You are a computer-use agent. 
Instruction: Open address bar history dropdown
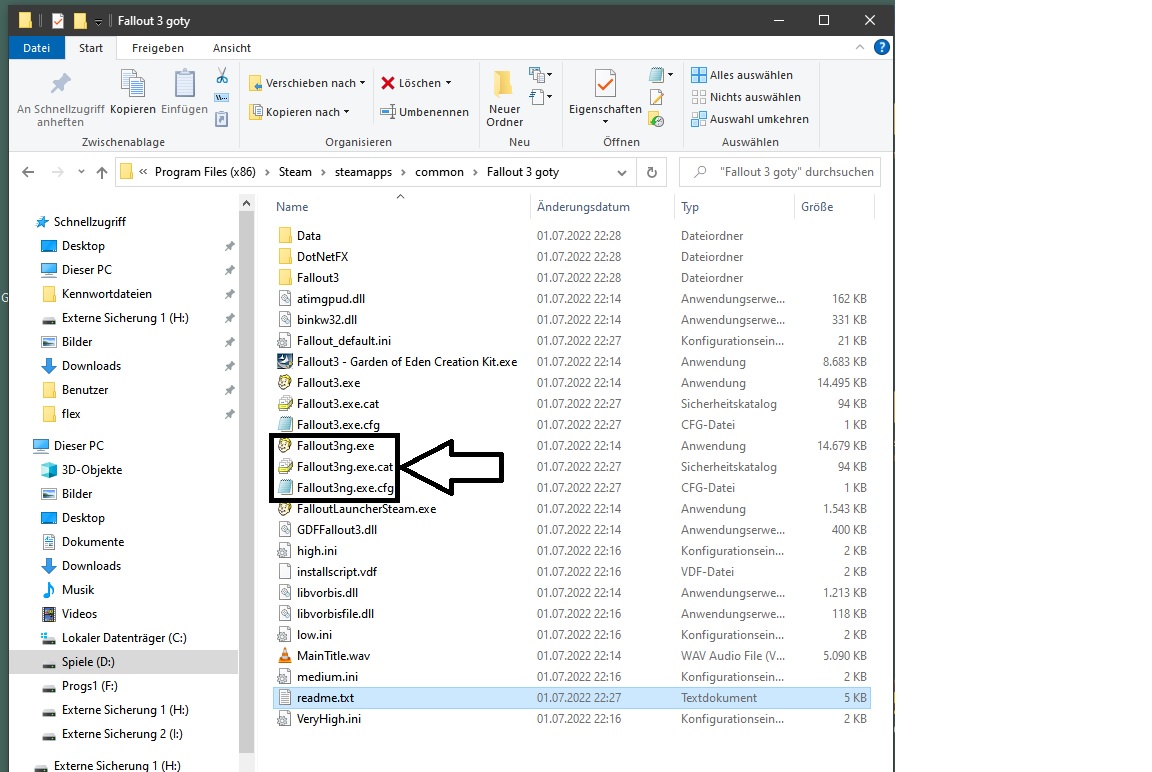621,172
